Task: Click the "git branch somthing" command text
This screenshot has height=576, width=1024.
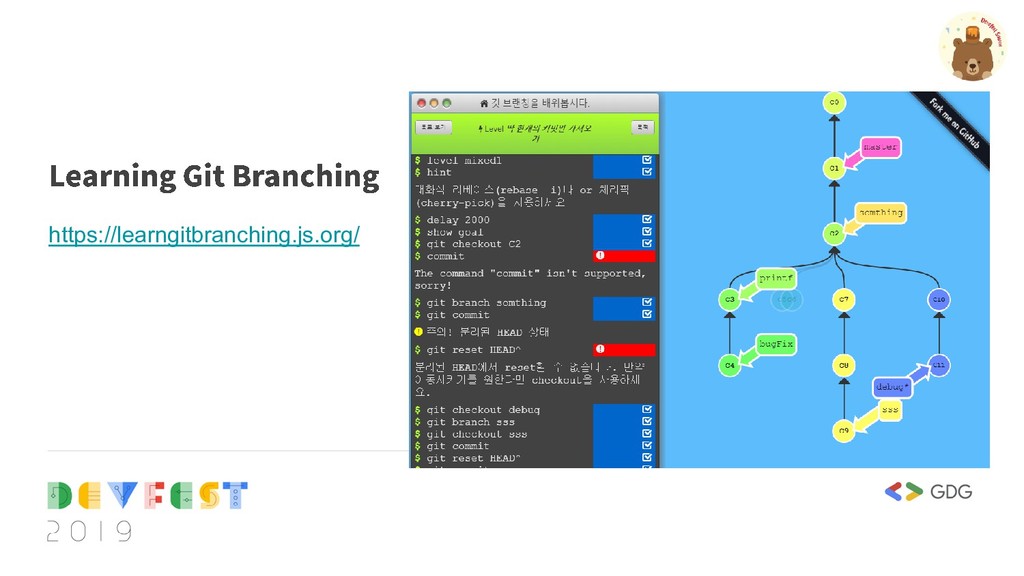Action: tap(486, 302)
